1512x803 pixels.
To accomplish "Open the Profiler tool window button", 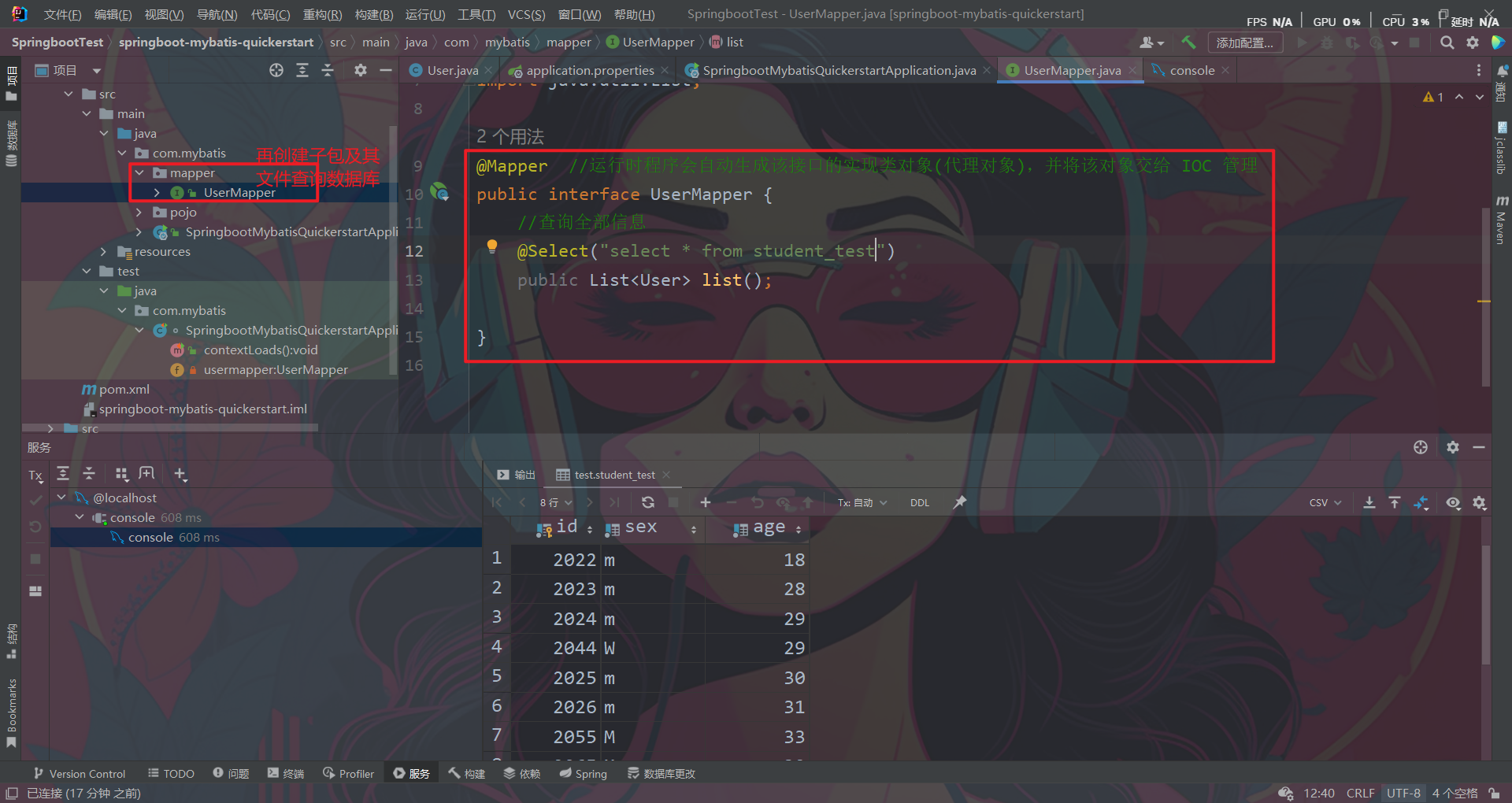I will pyautogui.click(x=348, y=773).
